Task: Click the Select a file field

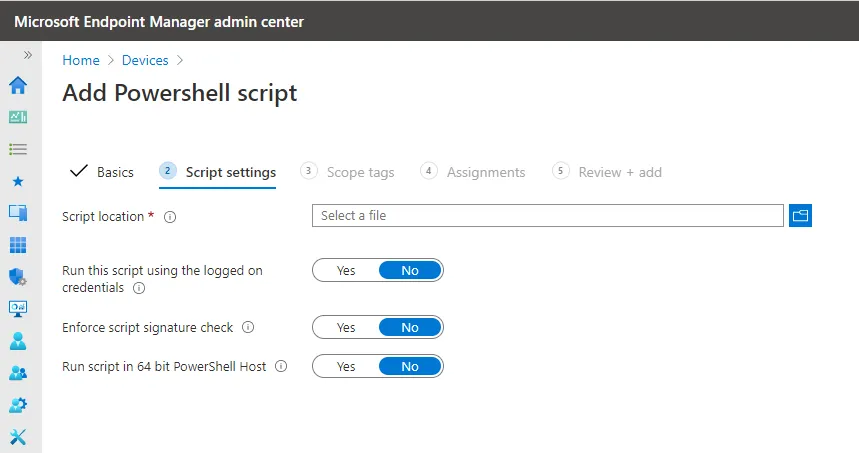Action: [548, 215]
